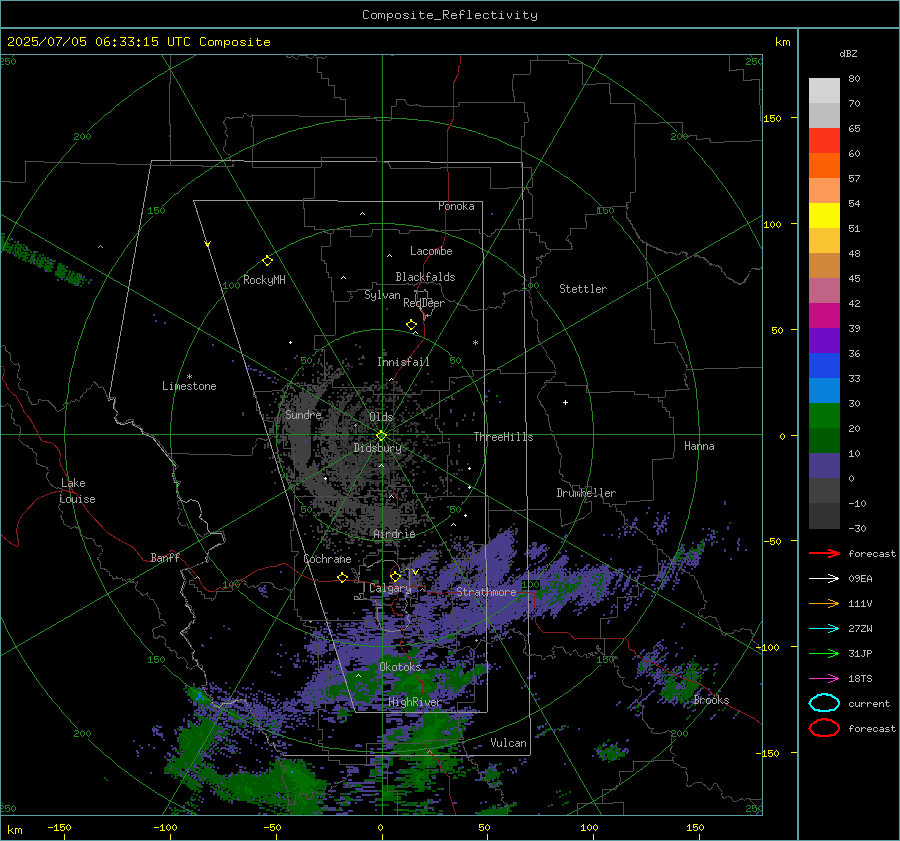Click the Airdrie city label
The height and width of the screenshot is (841, 900).
pyautogui.click(x=394, y=534)
